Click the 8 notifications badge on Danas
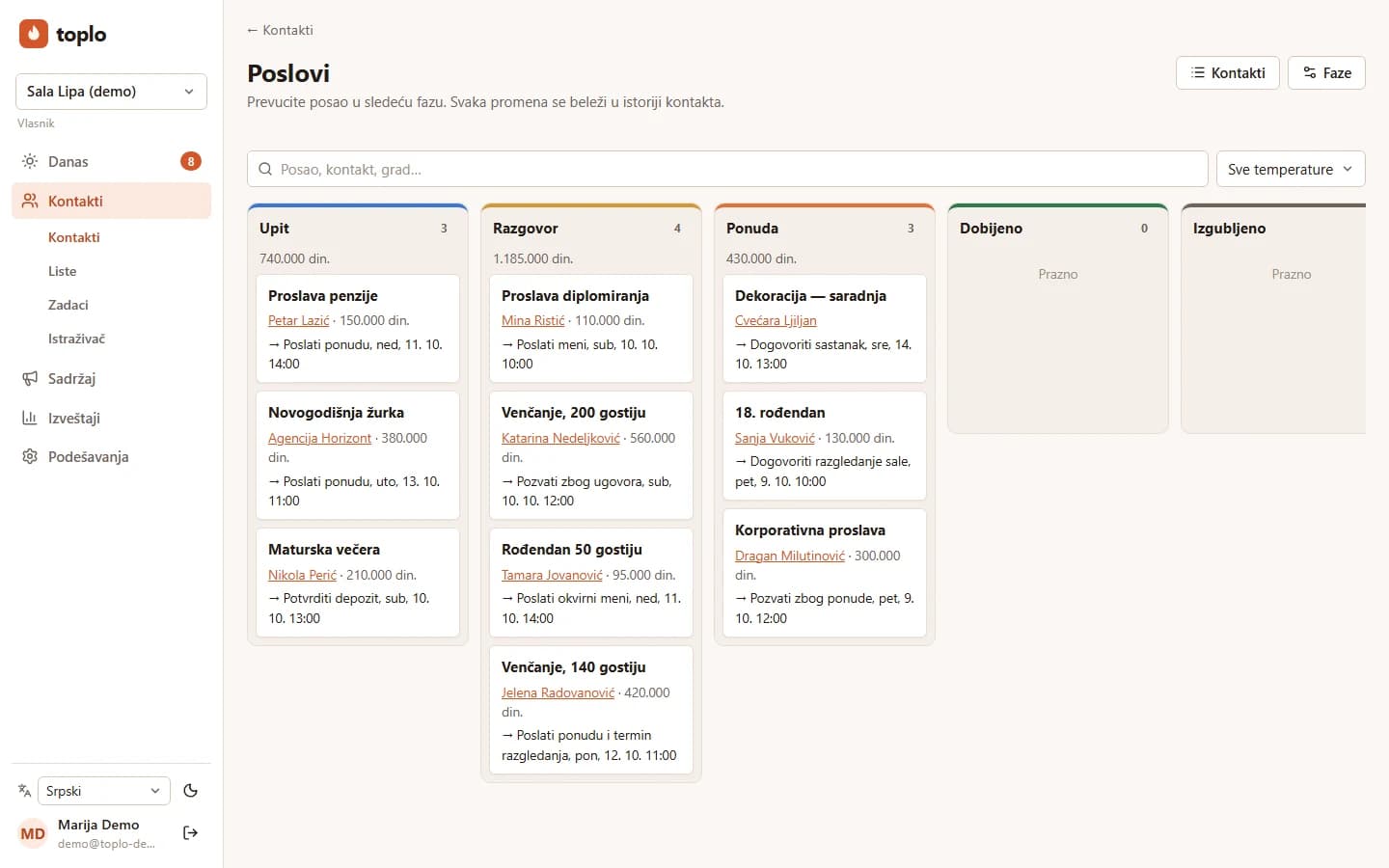1389x868 pixels. click(x=191, y=161)
